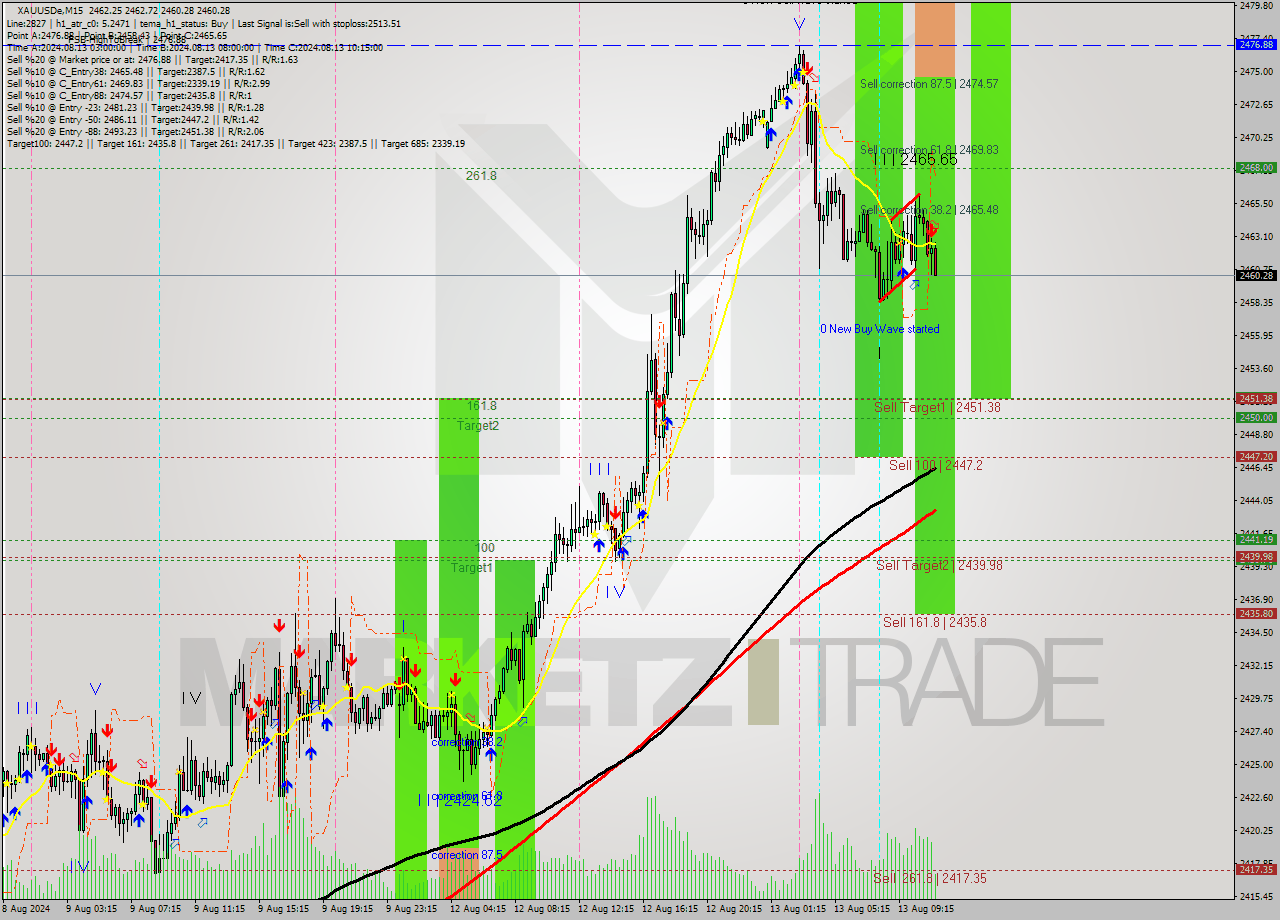
Task: Select the red 2435.80 price tag
Action: [1256, 613]
